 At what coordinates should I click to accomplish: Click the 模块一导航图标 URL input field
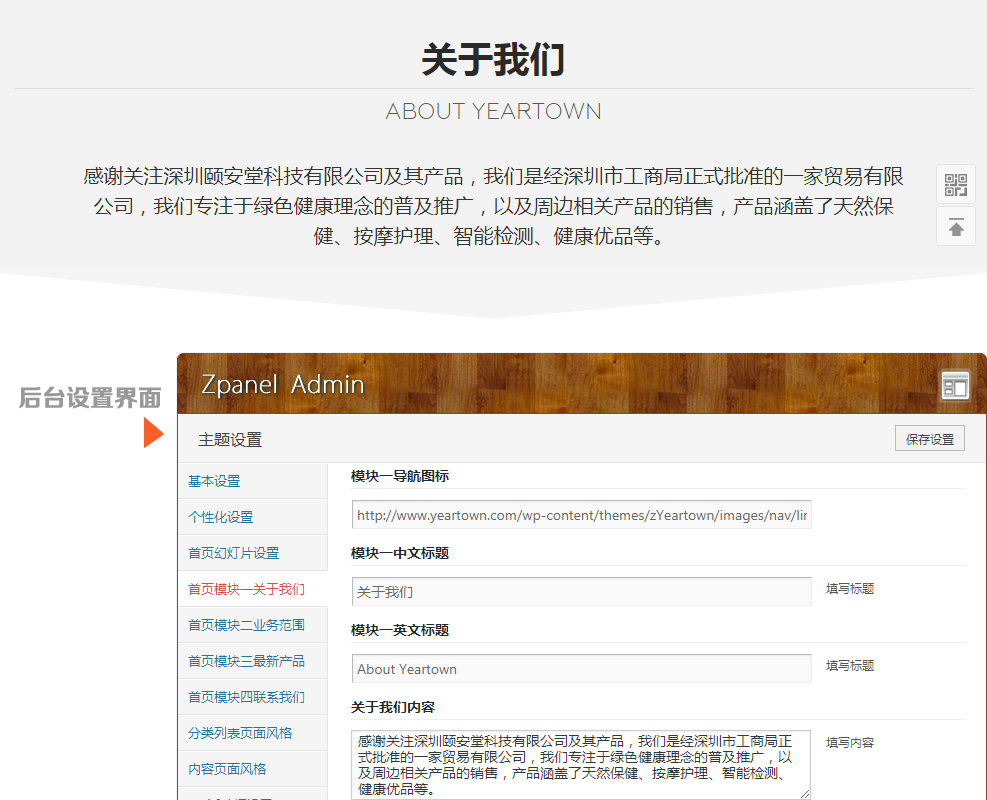click(582, 515)
